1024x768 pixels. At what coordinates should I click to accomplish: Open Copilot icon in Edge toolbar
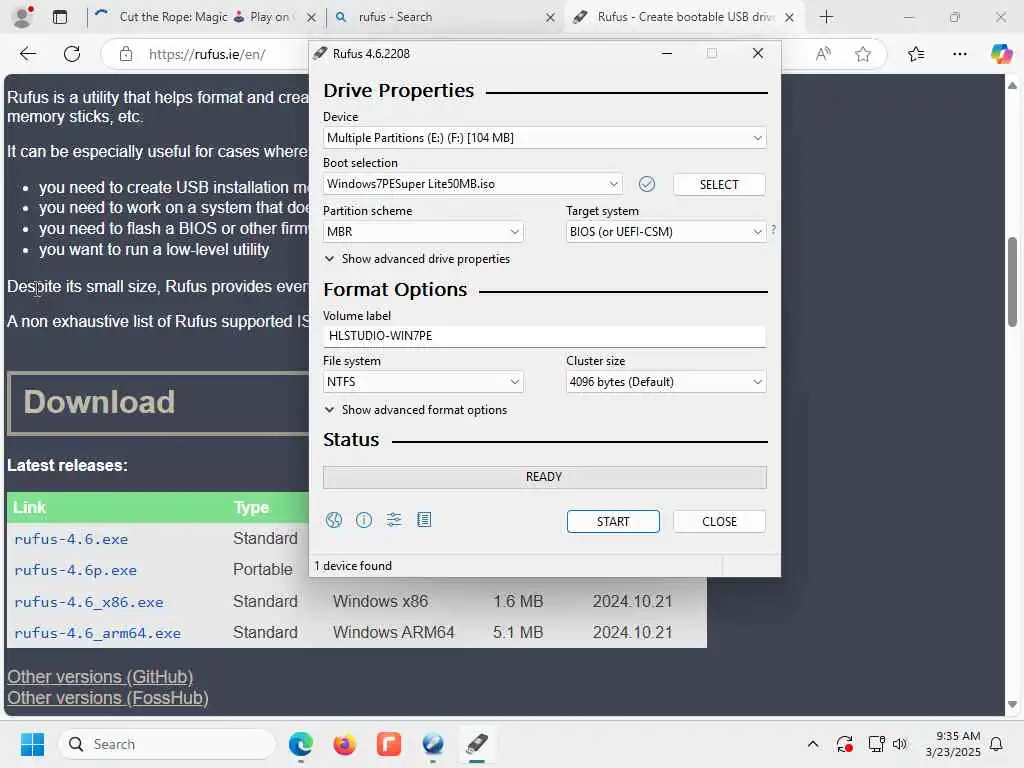click(x=1000, y=54)
